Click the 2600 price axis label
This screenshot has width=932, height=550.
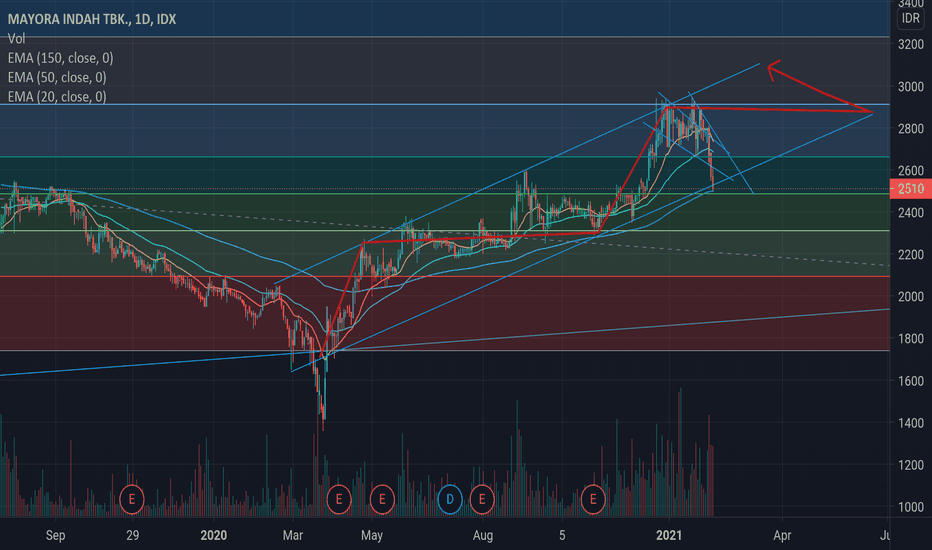pyautogui.click(x=911, y=171)
